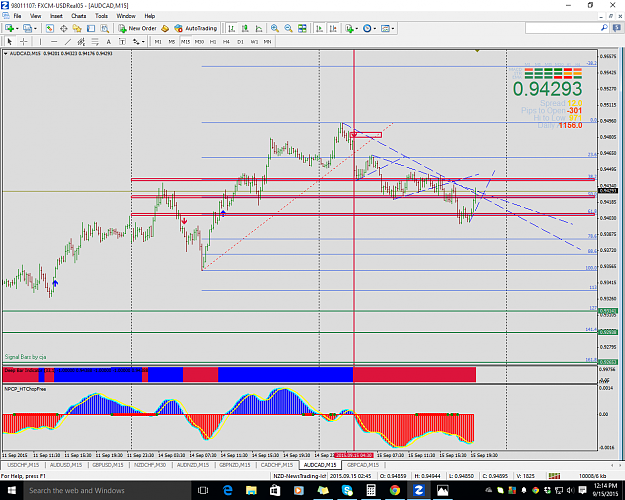
Task: Draw a horizontal line tool
Action: (54, 41)
